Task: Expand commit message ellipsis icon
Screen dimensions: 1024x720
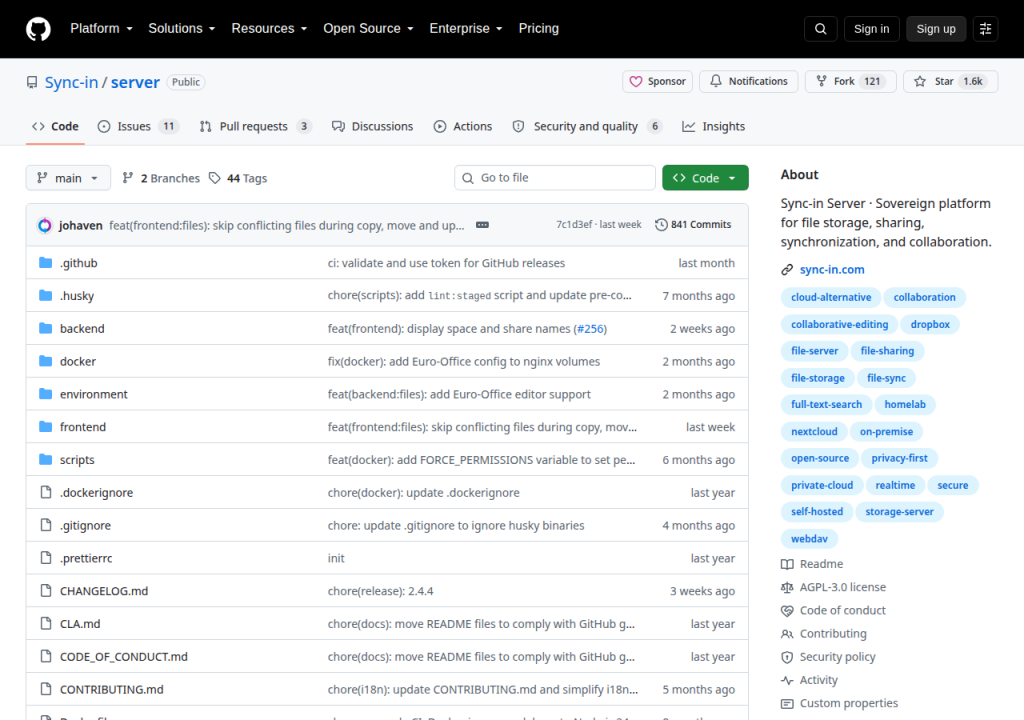Action: click(482, 225)
